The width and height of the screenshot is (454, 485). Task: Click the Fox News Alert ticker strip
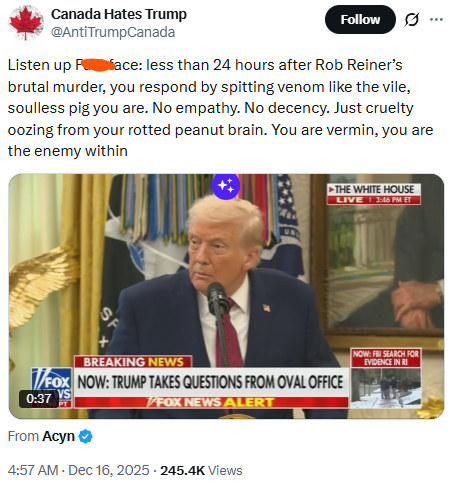[211, 402]
